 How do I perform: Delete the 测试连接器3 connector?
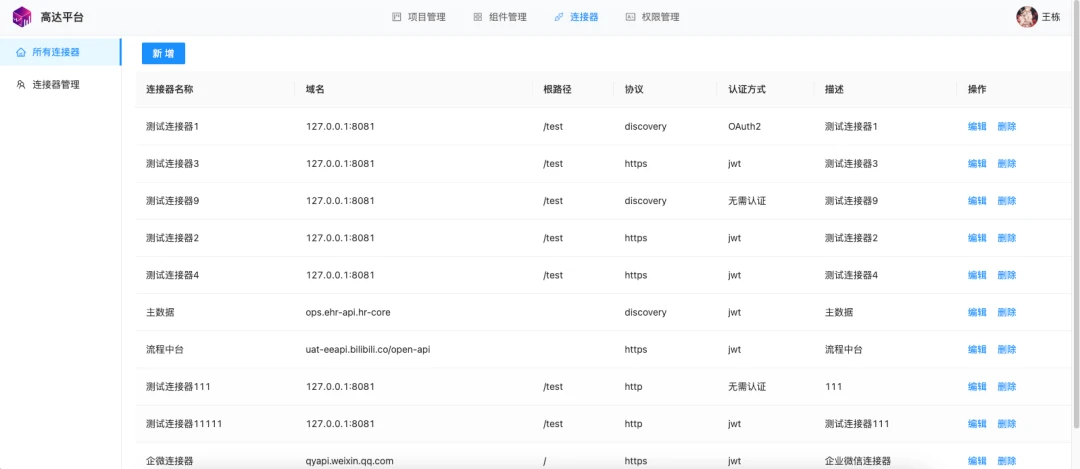(x=1006, y=164)
